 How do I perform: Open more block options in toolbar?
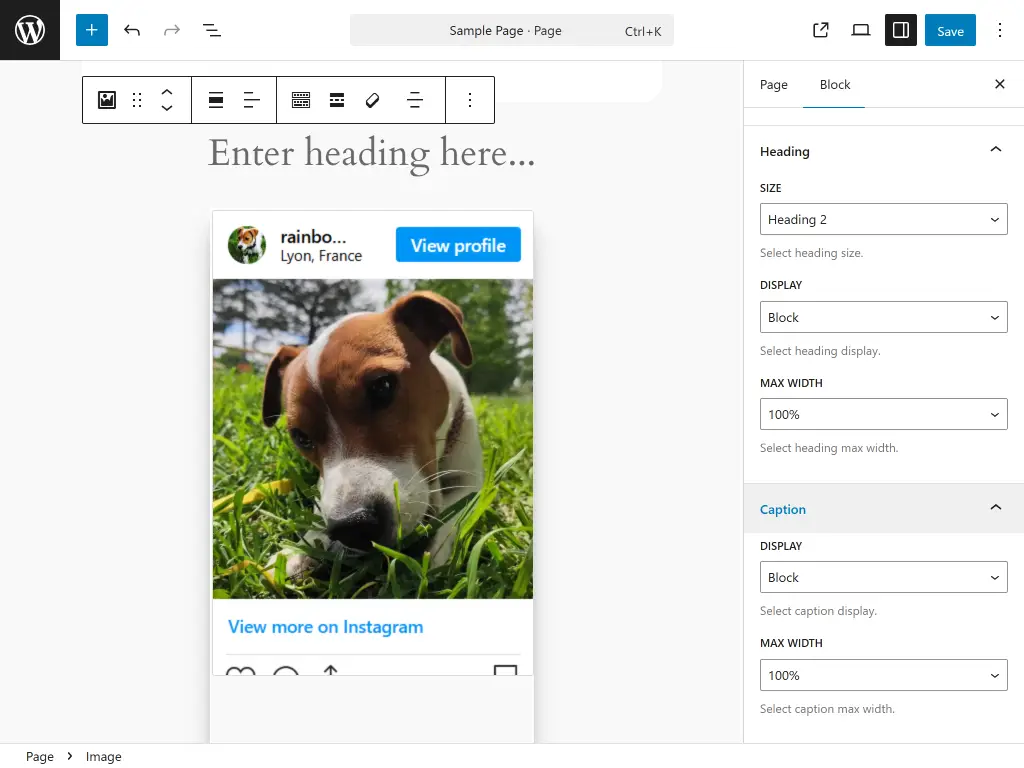(470, 100)
